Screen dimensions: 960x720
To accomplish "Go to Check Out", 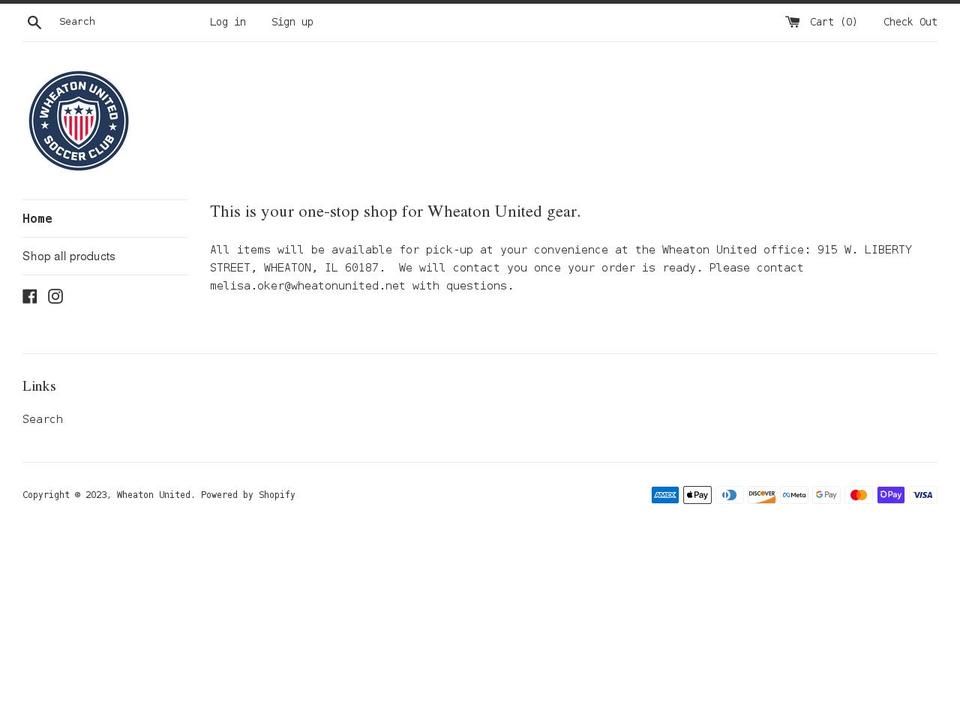I will point(910,22).
